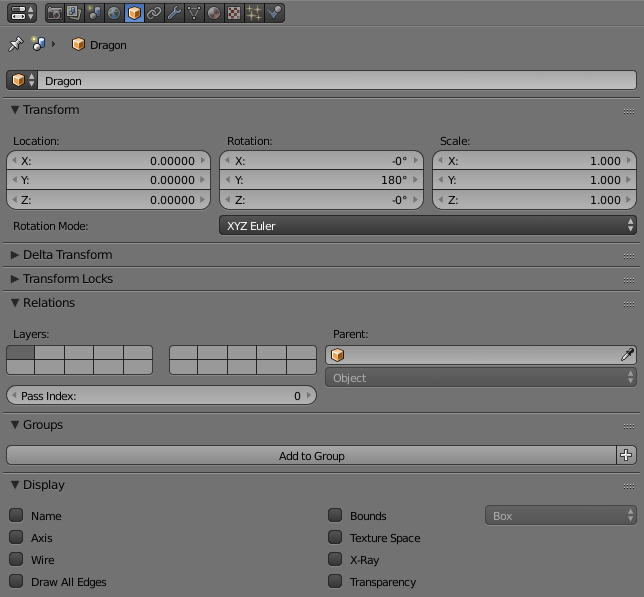Open Scene properties tab

click(94, 13)
